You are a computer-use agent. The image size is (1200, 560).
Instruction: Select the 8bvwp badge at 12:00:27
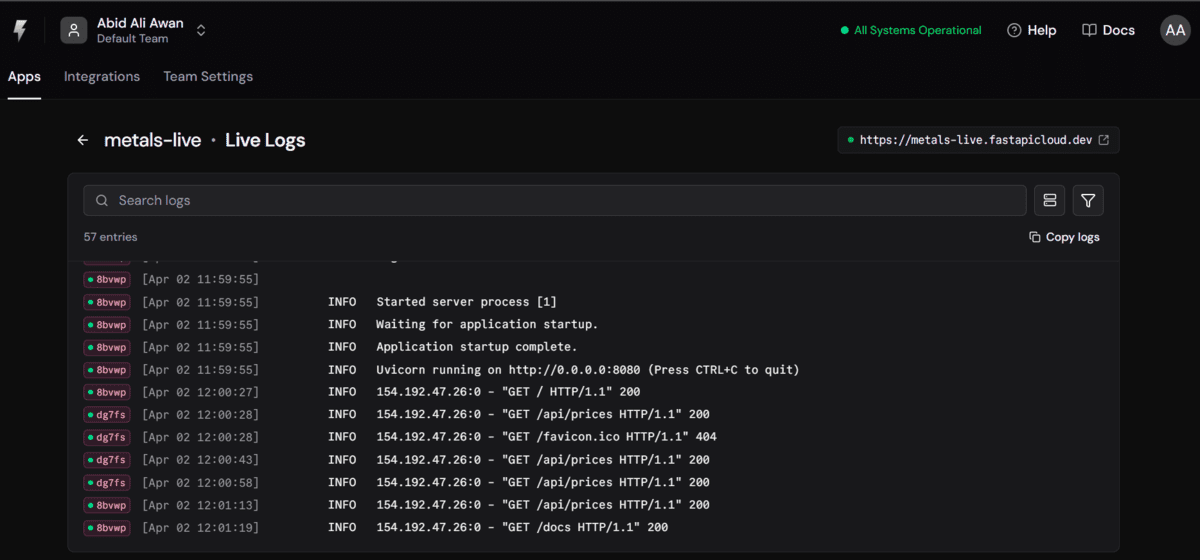point(107,392)
